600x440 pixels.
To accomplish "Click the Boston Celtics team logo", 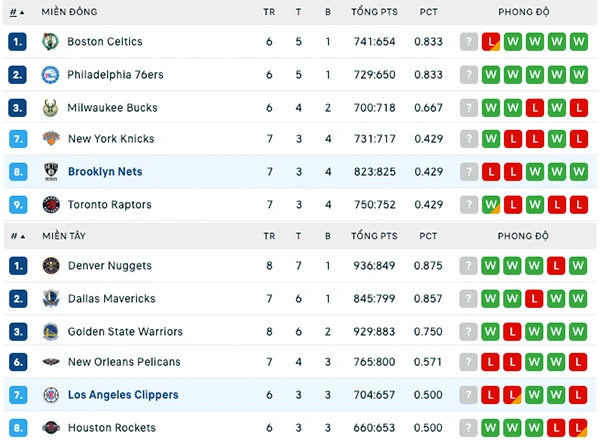I will tap(50, 41).
